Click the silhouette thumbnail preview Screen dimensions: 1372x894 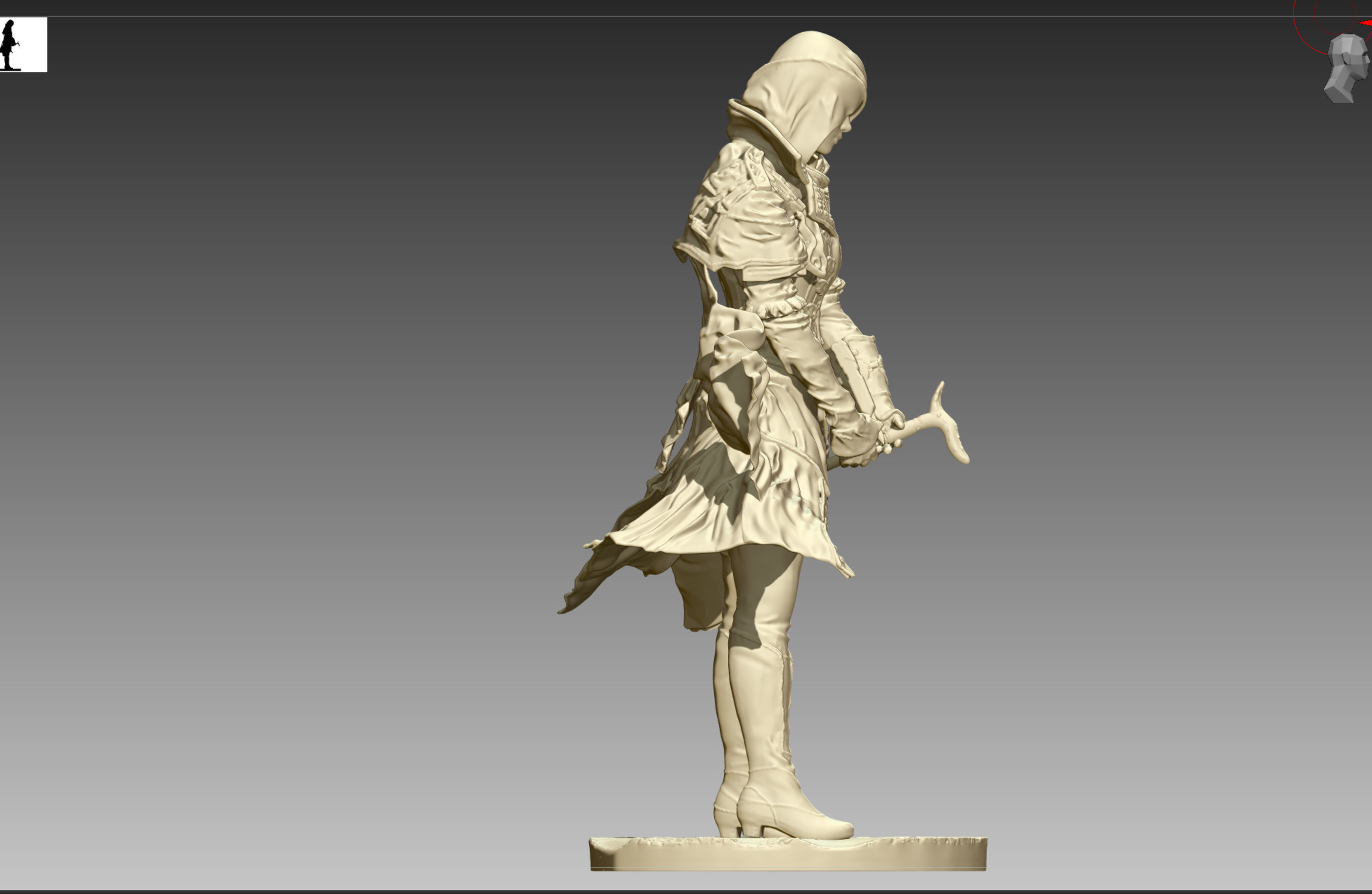tap(23, 45)
